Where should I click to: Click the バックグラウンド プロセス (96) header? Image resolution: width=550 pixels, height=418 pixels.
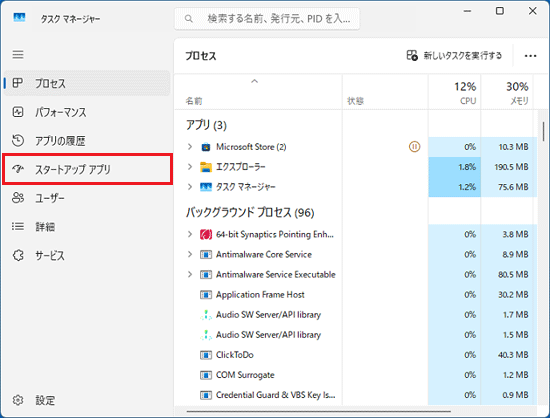click(250, 213)
